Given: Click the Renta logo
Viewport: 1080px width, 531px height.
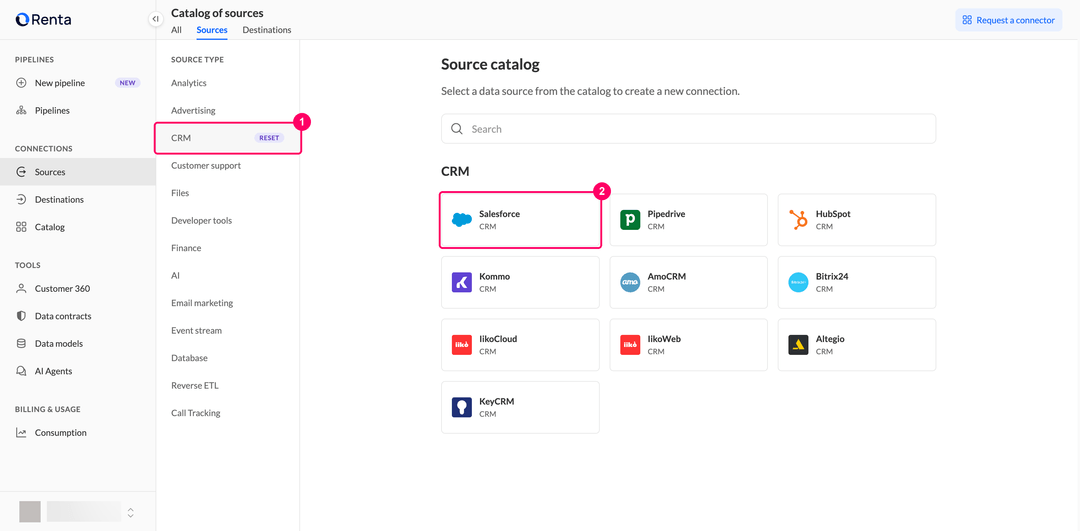Looking at the screenshot, I should pyautogui.click(x=43, y=19).
